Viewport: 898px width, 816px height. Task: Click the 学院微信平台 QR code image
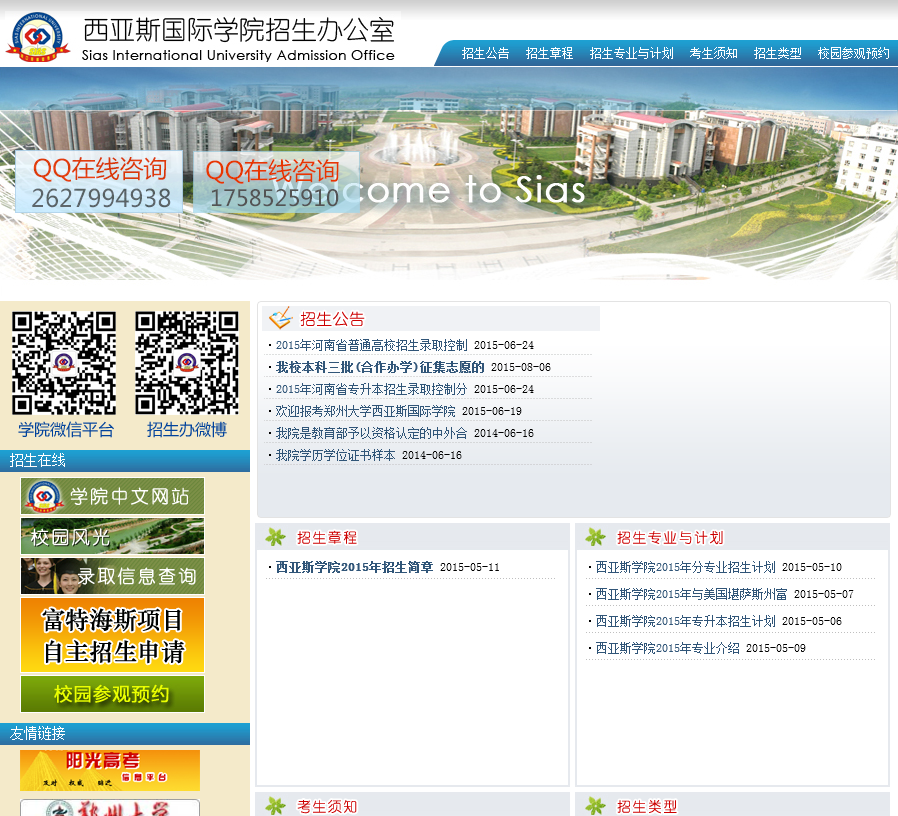[64, 363]
